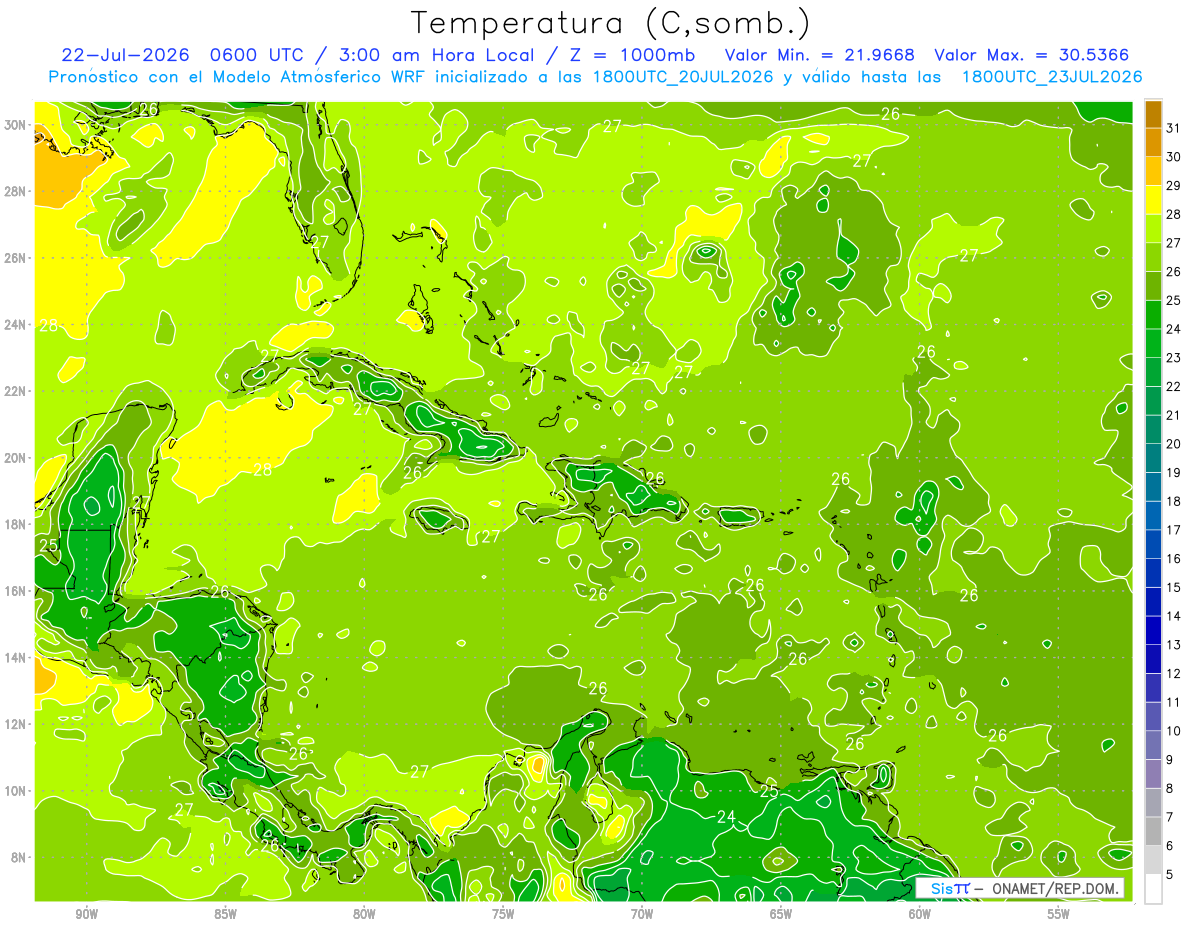Click the '65W' longitude axis label
This screenshot has height=927, width=1200.
781,914
